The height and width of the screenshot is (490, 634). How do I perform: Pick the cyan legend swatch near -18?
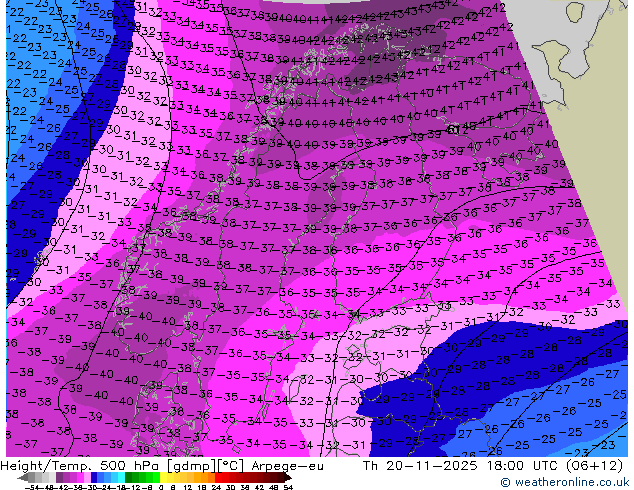point(122,477)
